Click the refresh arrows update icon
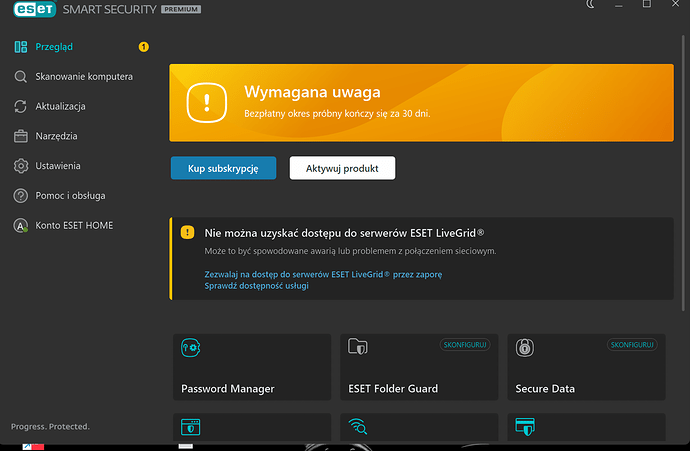The height and width of the screenshot is (451, 690). 21,106
